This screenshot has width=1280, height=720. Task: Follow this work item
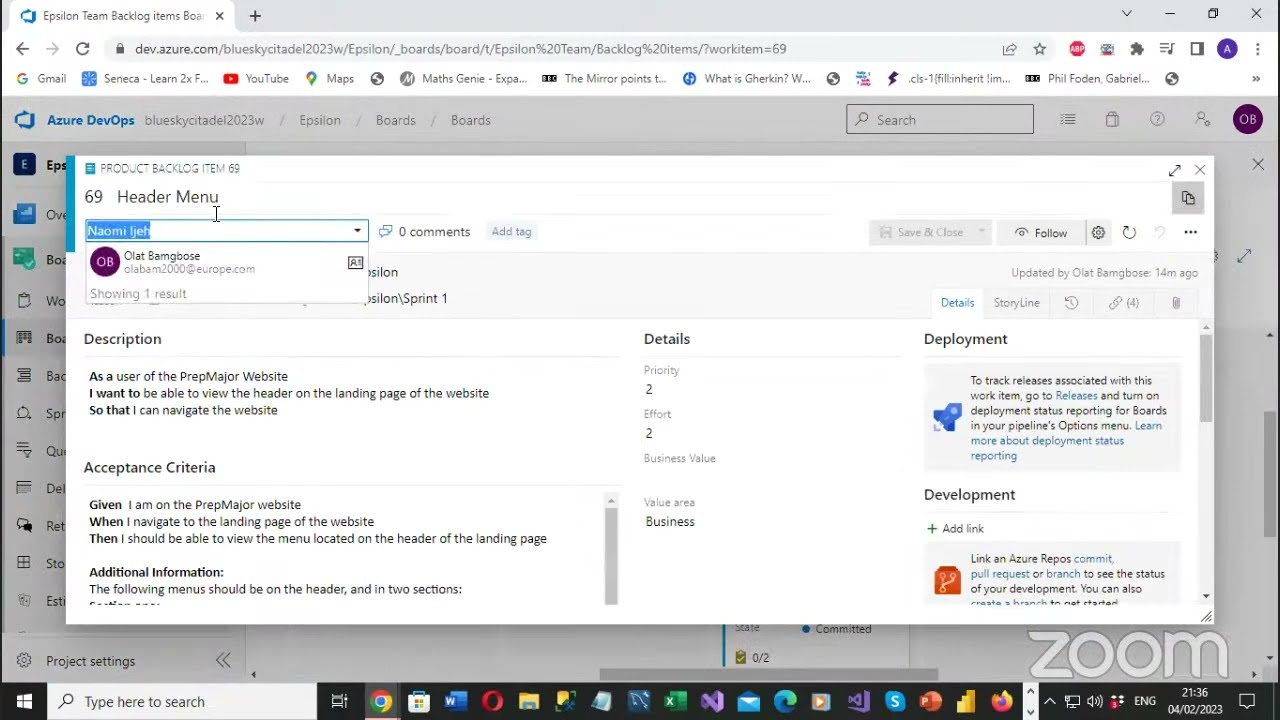point(1041,232)
